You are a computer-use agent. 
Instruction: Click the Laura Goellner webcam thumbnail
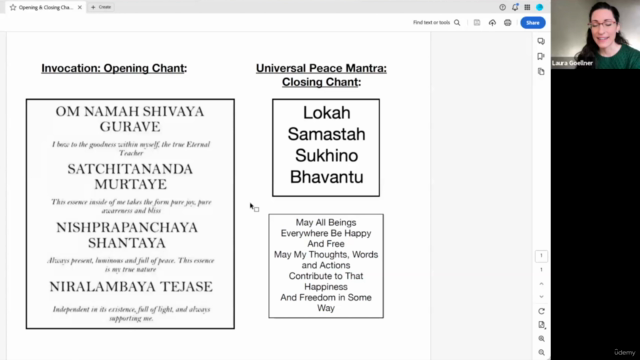[x=596, y=34]
